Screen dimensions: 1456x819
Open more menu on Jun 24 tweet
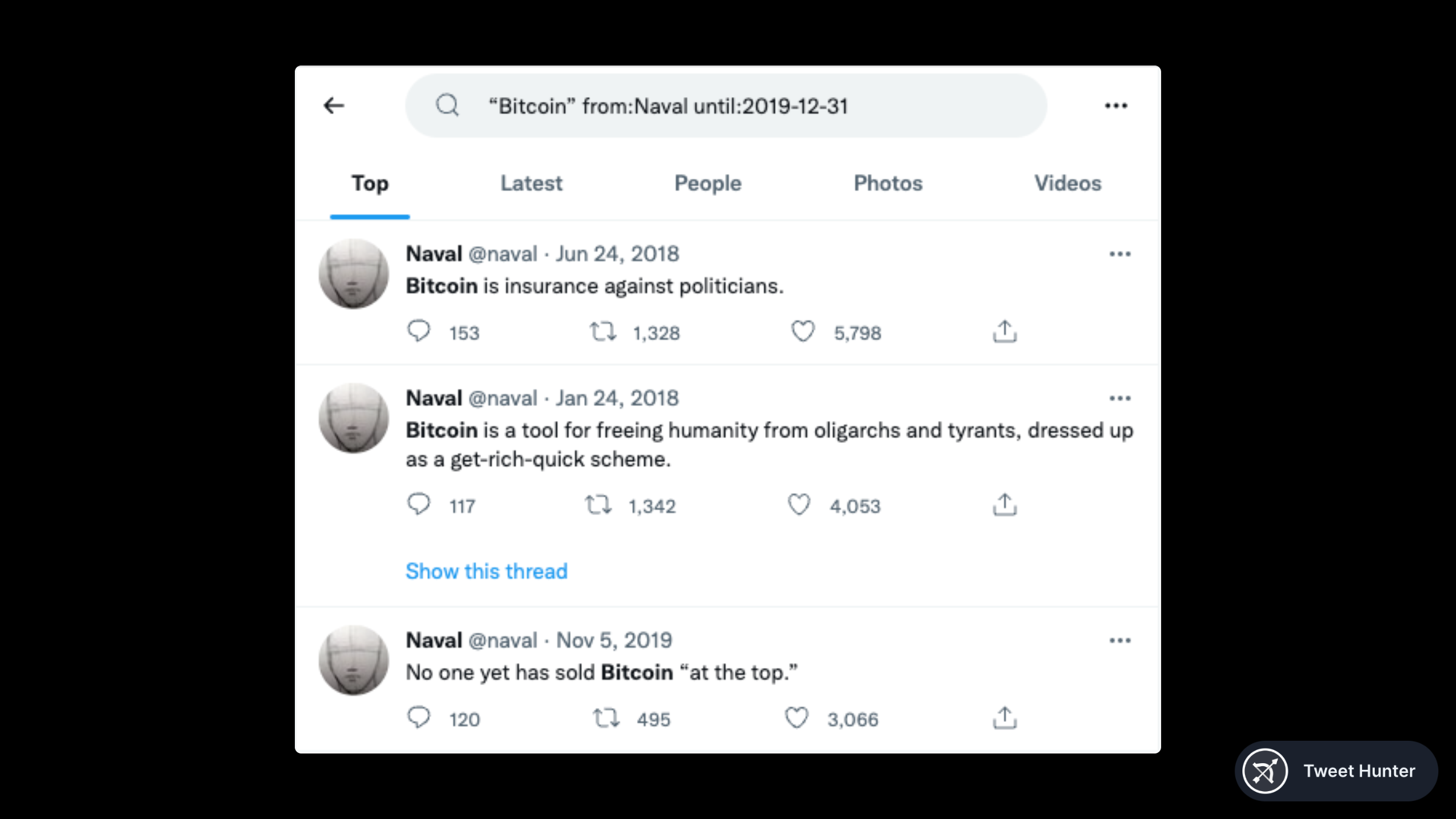coord(1120,254)
